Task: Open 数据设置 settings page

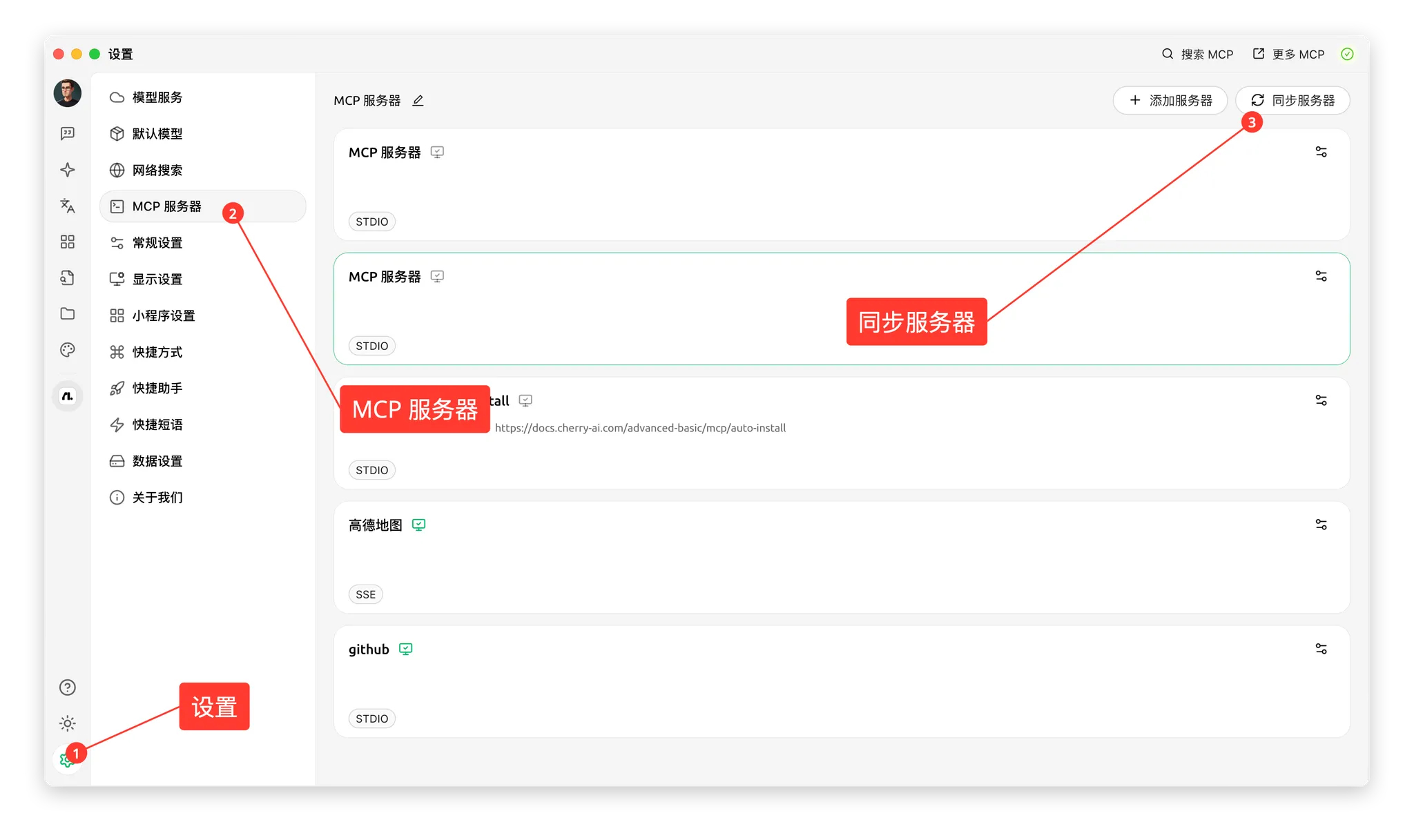Action: pyautogui.click(x=157, y=461)
